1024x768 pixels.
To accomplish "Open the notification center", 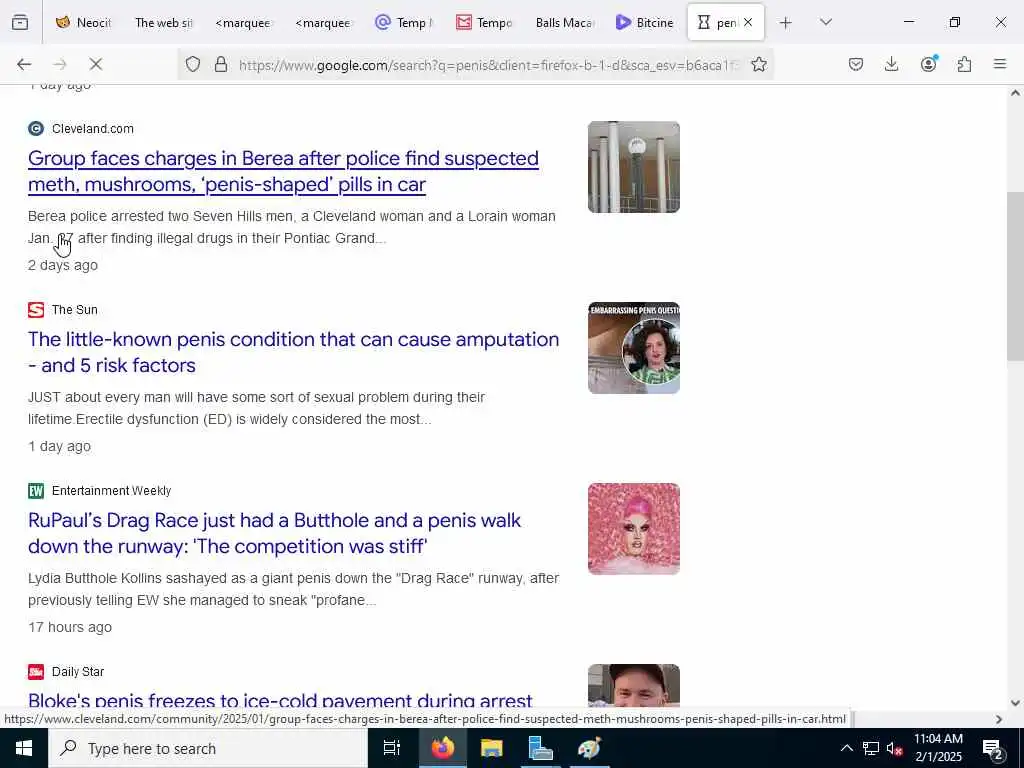I will click(x=993, y=748).
